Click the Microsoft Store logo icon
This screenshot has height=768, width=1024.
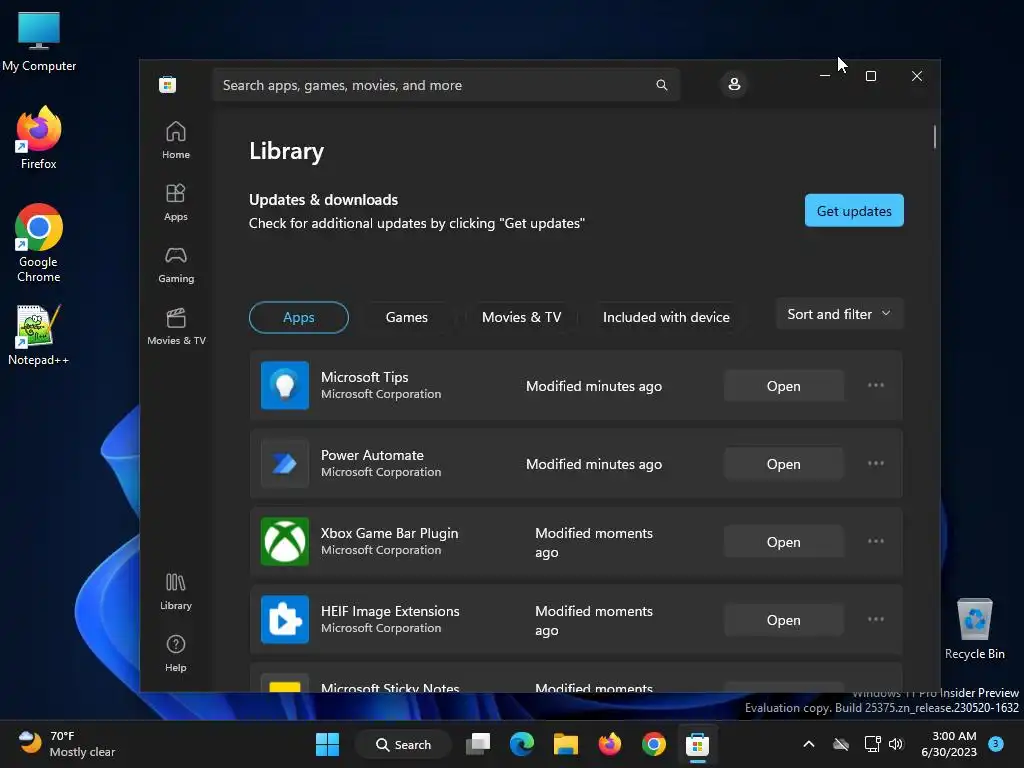point(167,85)
